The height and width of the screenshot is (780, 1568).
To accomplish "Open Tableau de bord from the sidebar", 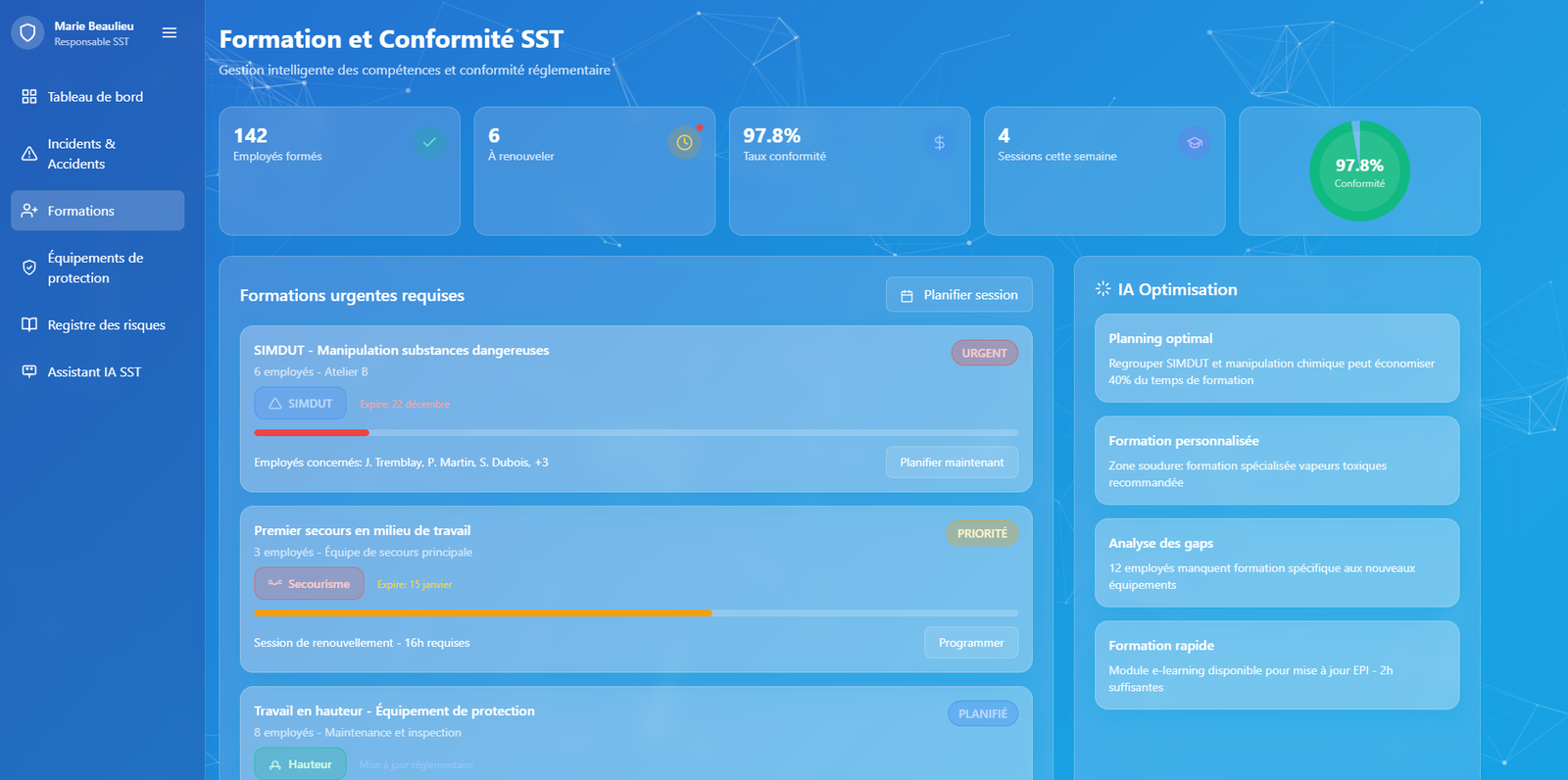I will [95, 97].
